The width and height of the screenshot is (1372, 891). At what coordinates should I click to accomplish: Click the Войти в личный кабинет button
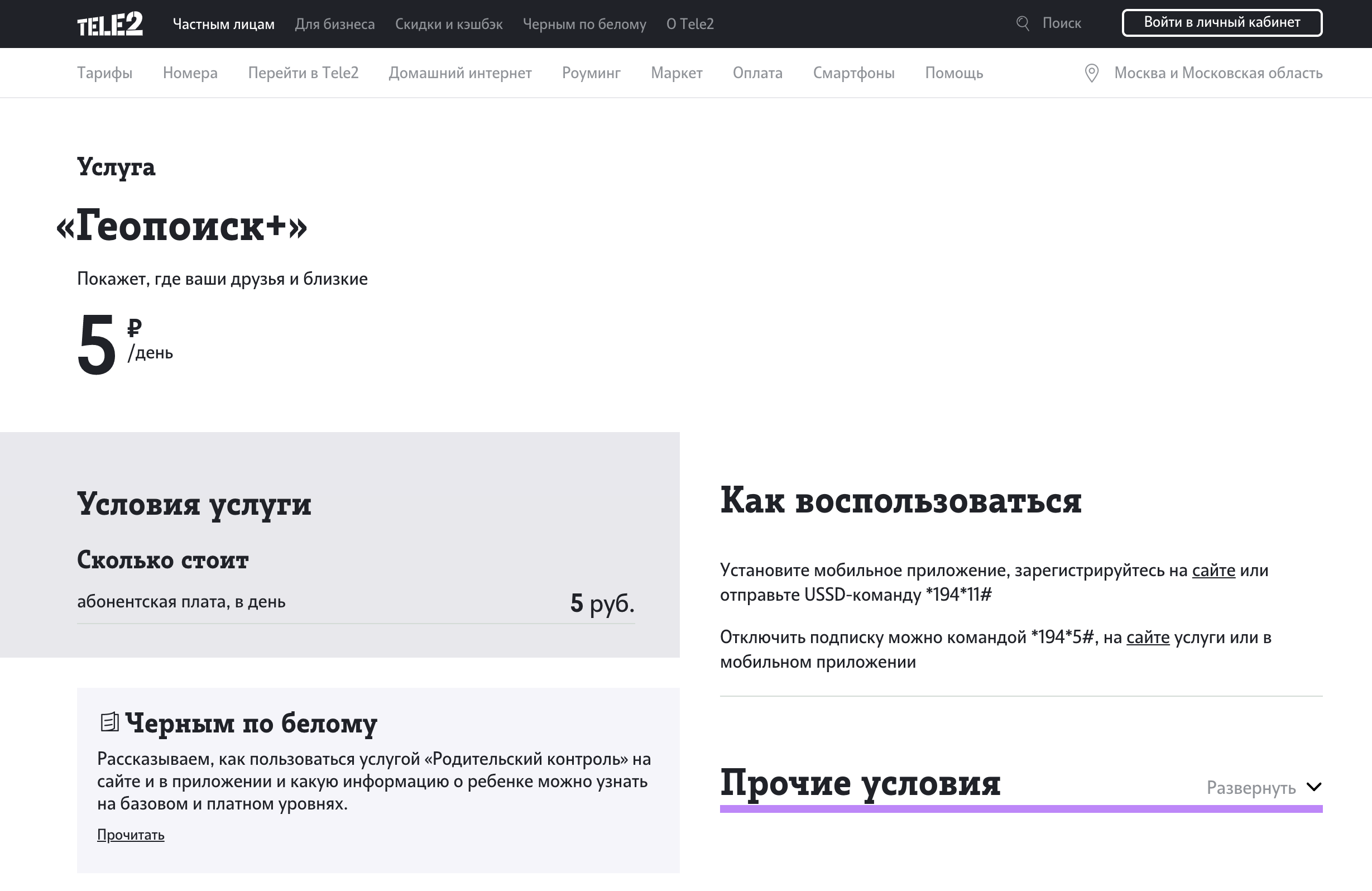pos(1222,23)
